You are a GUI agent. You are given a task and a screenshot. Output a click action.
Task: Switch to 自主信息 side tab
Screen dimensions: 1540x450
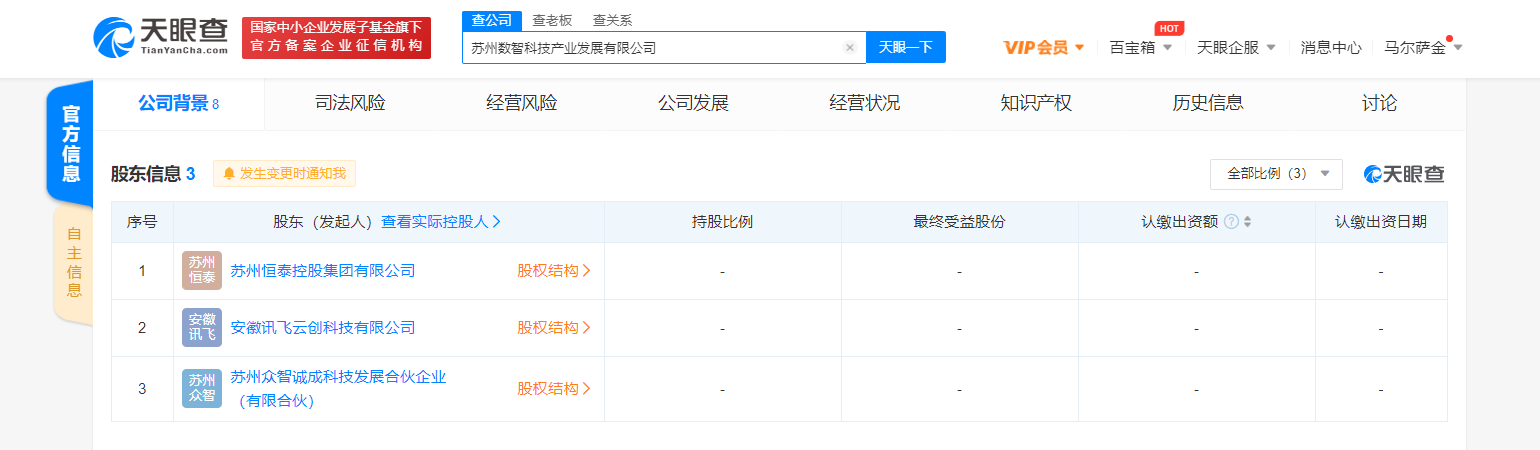click(x=74, y=262)
